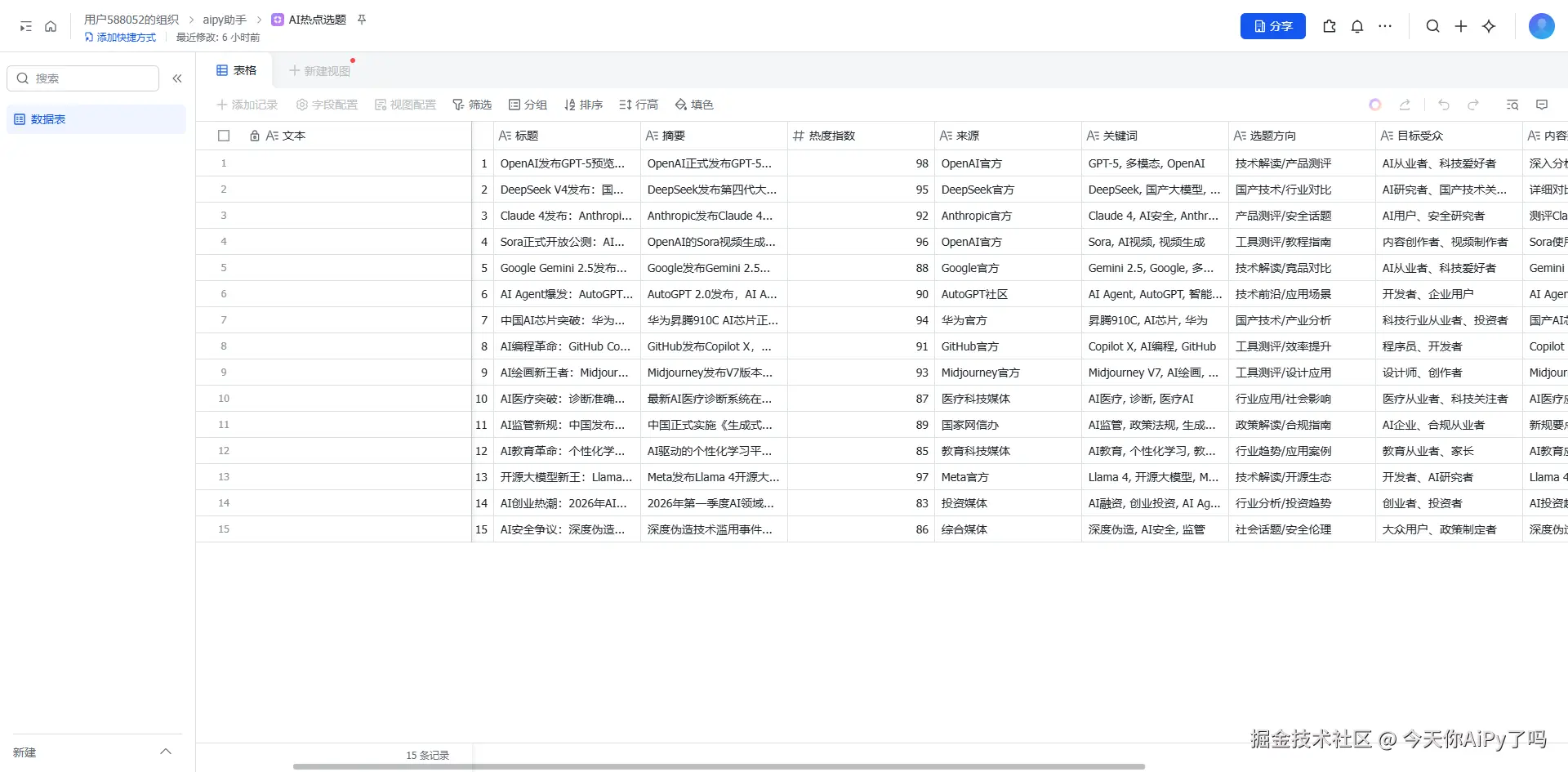Select keyword cell '昇腾910C, AI芯片, 华为'

(1155, 320)
